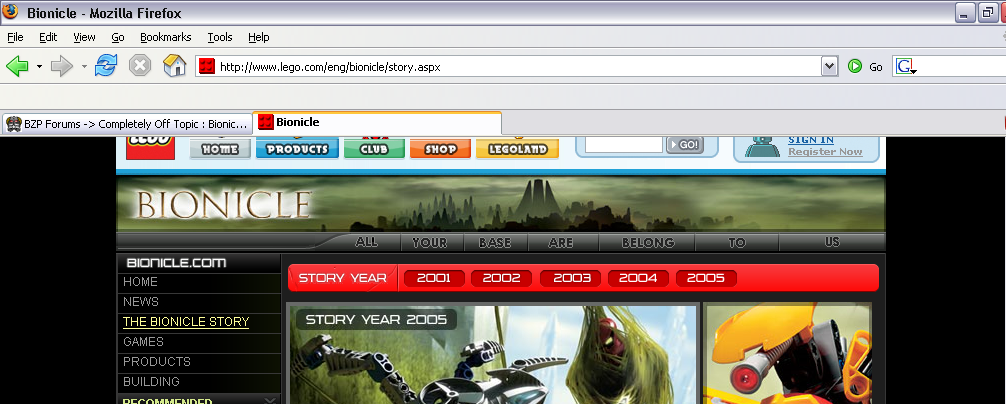Image resolution: width=1006 pixels, height=404 pixels.
Task: Click the URL address bar field
Action: (x=518, y=66)
